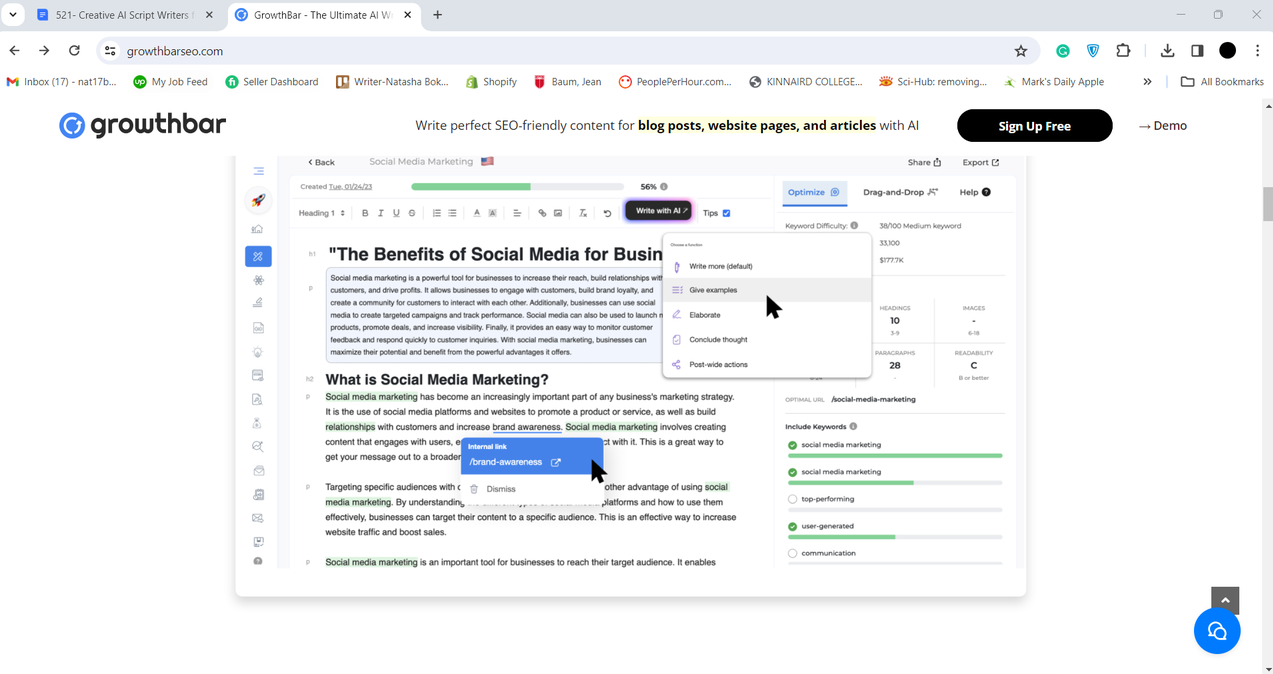Click the info icon beside Include Keywords

click(x=853, y=426)
